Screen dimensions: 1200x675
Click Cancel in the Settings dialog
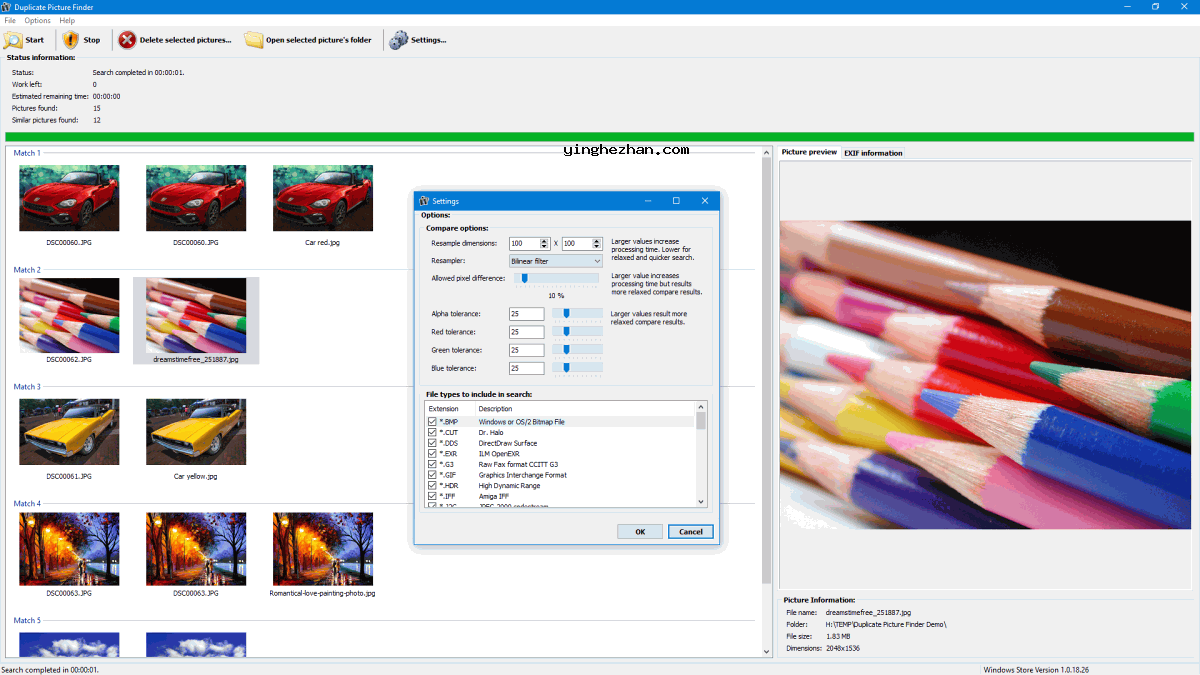pos(691,532)
